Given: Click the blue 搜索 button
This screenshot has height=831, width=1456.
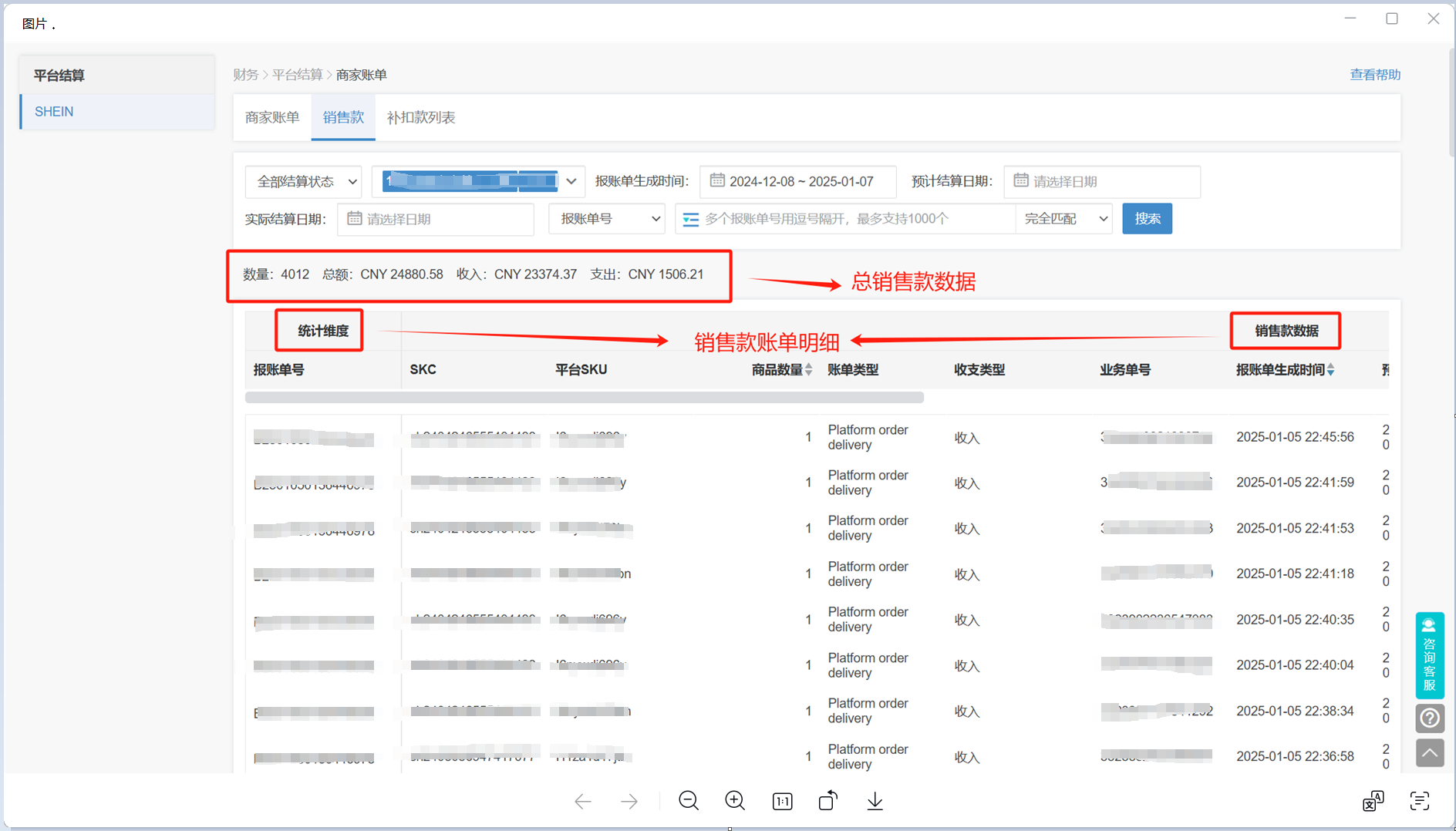Looking at the screenshot, I should point(1148,219).
